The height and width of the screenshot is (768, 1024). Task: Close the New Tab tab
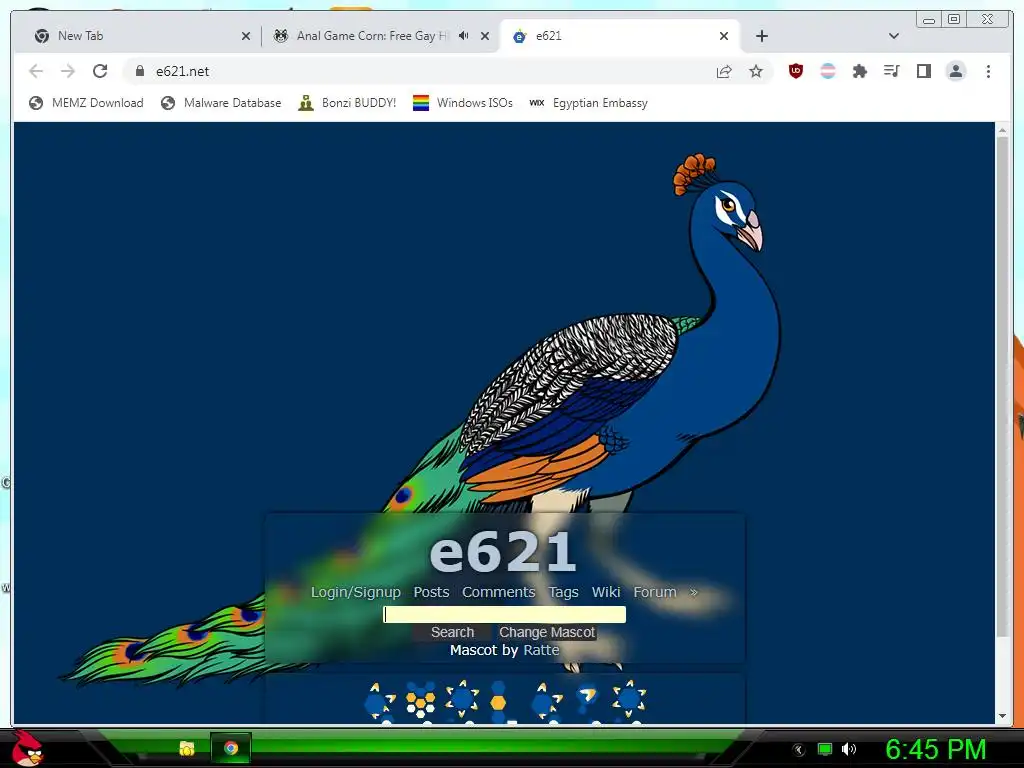(x=246, y=36)
